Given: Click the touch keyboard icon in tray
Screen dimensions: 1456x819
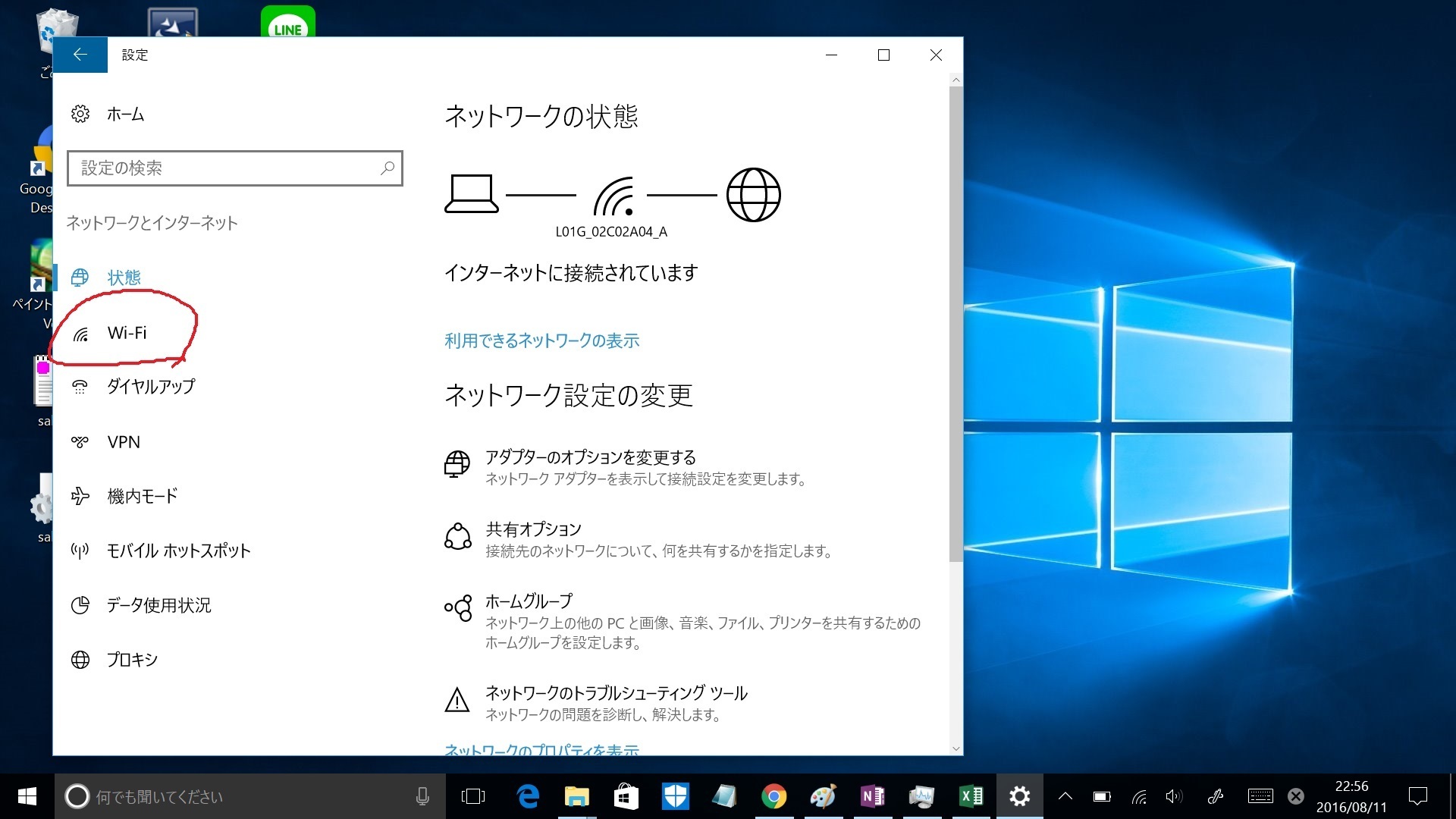Looking at the screenshot, I should [1260, 796].
